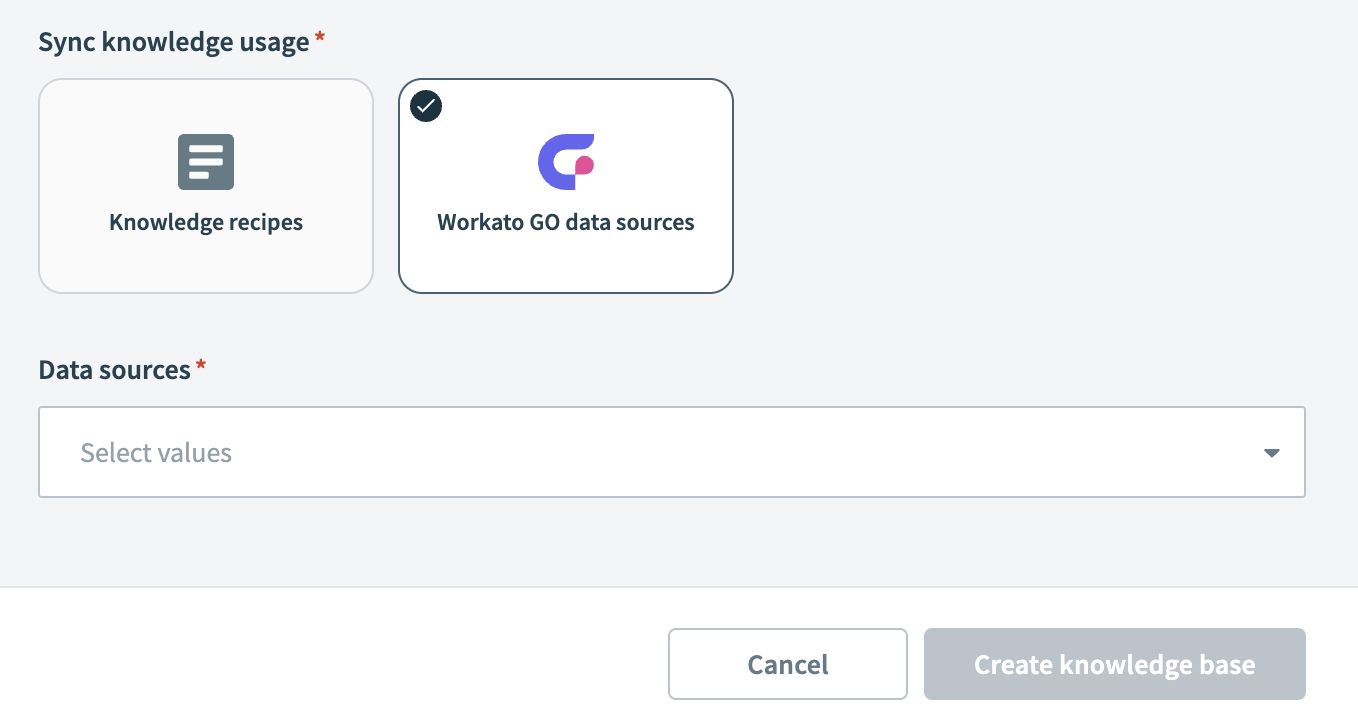1358x724 pixels.
Task: Select the Knowledge recipes option card
Action: [206, 186]
